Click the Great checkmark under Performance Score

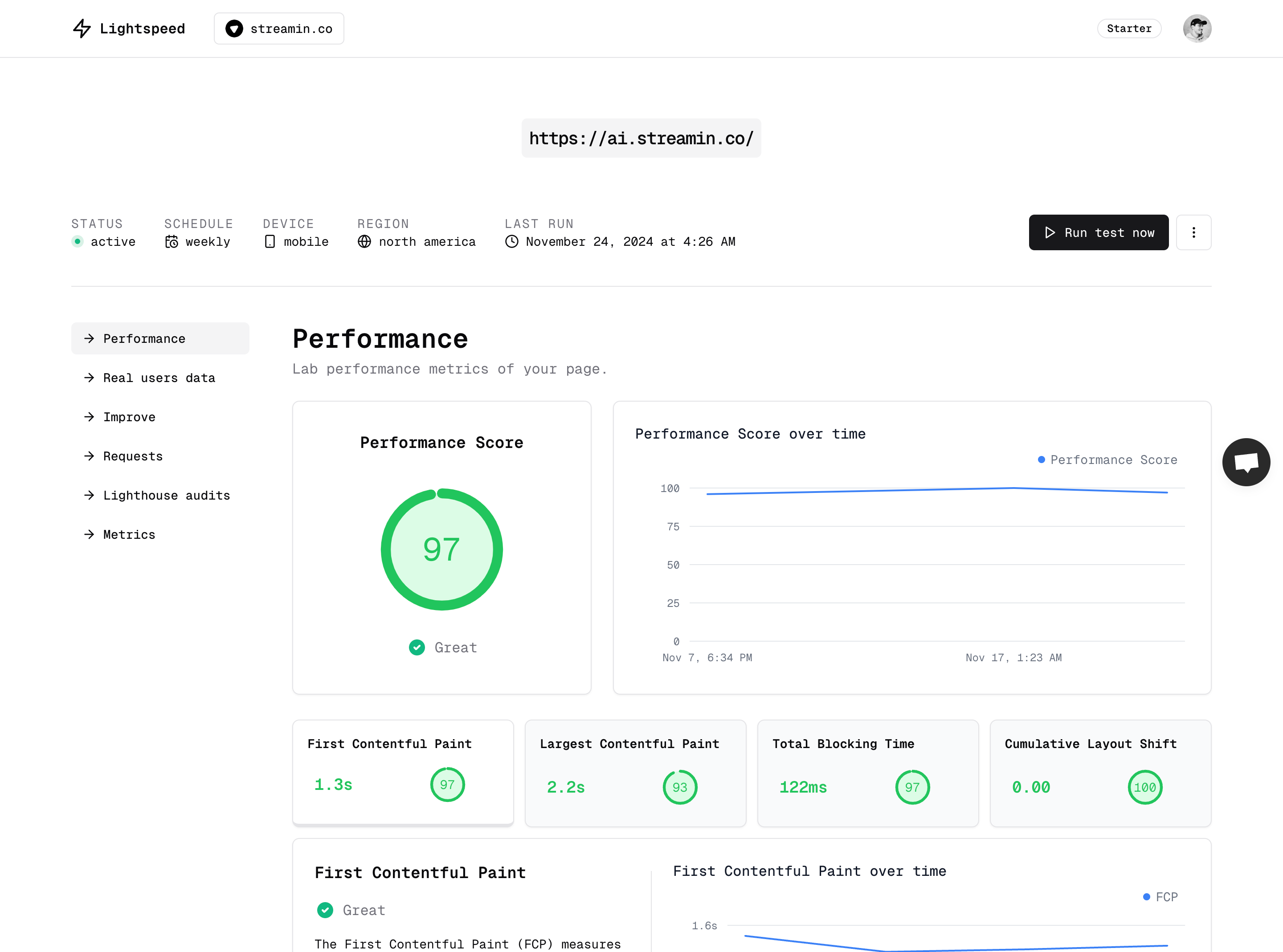(x=417, y=647)
